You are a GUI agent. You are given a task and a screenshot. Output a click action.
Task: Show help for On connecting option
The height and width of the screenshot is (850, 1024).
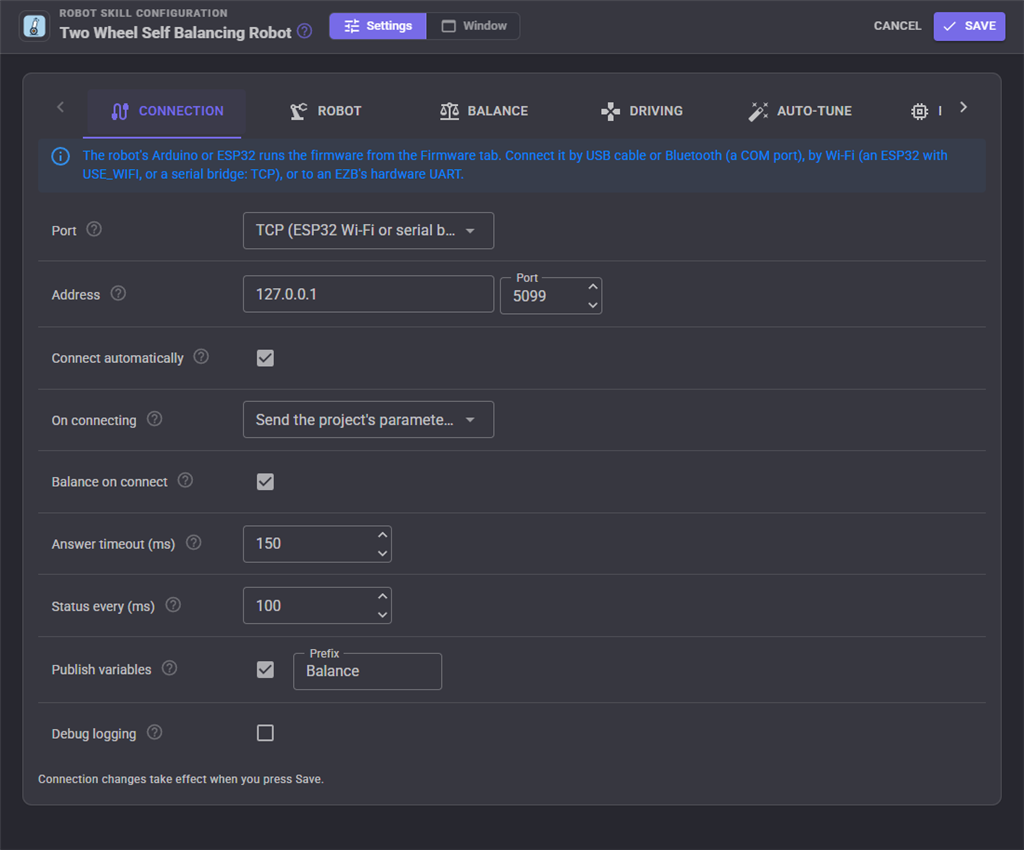pos(154,419)
